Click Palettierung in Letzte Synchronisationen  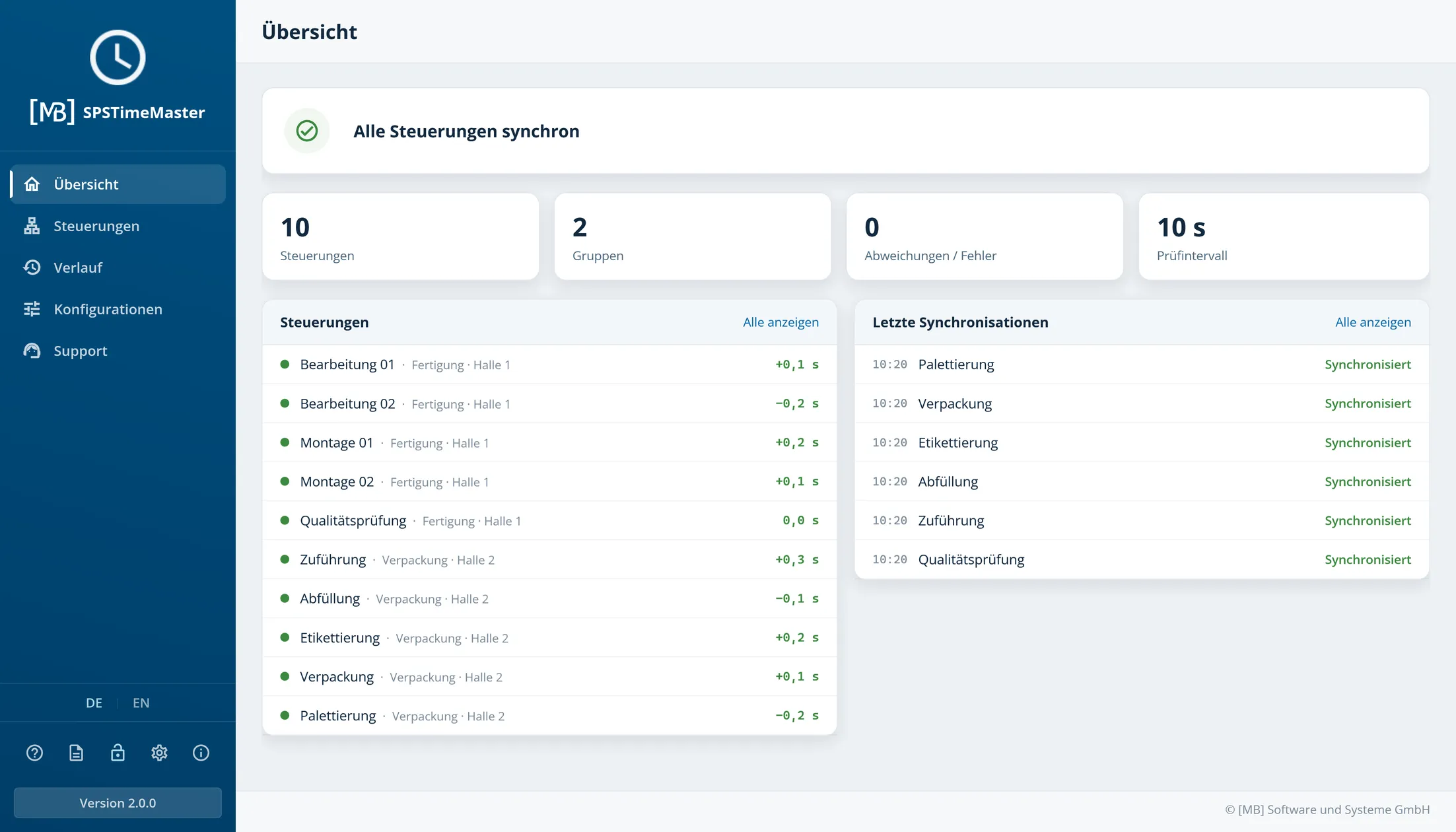tap(1142, 364)
